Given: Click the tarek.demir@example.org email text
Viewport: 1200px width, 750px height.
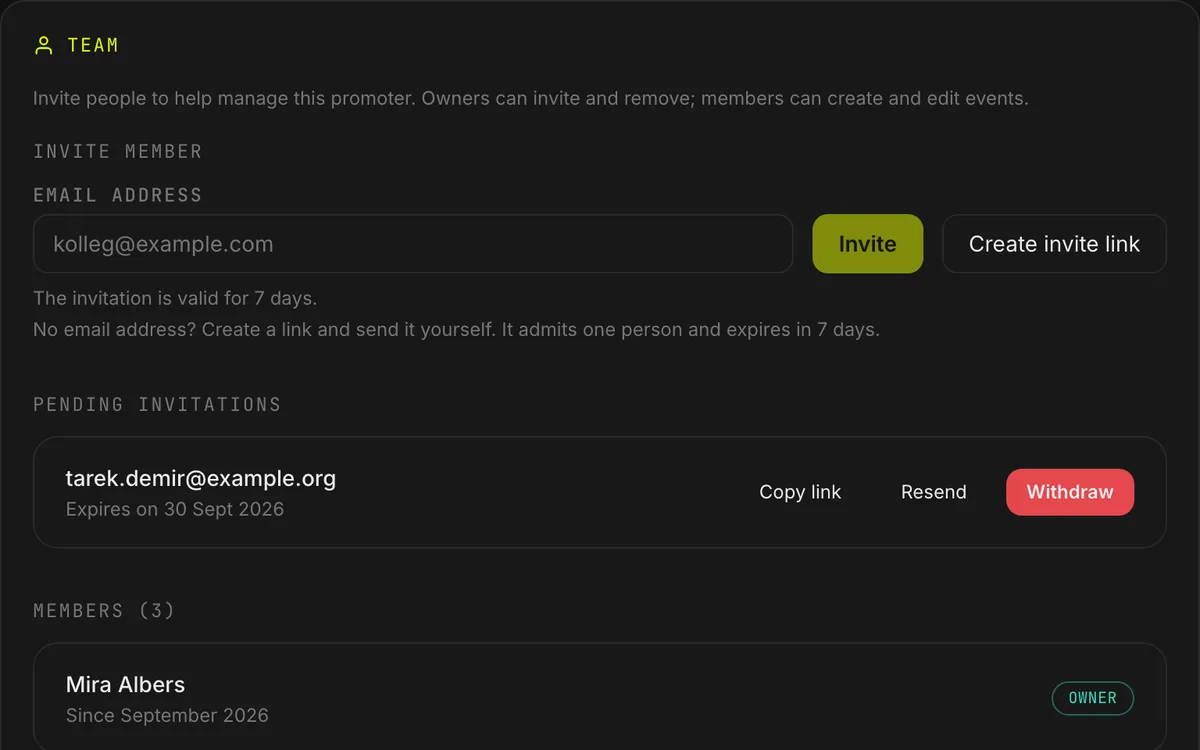Looking at the screenshot, I should (201, 479).
